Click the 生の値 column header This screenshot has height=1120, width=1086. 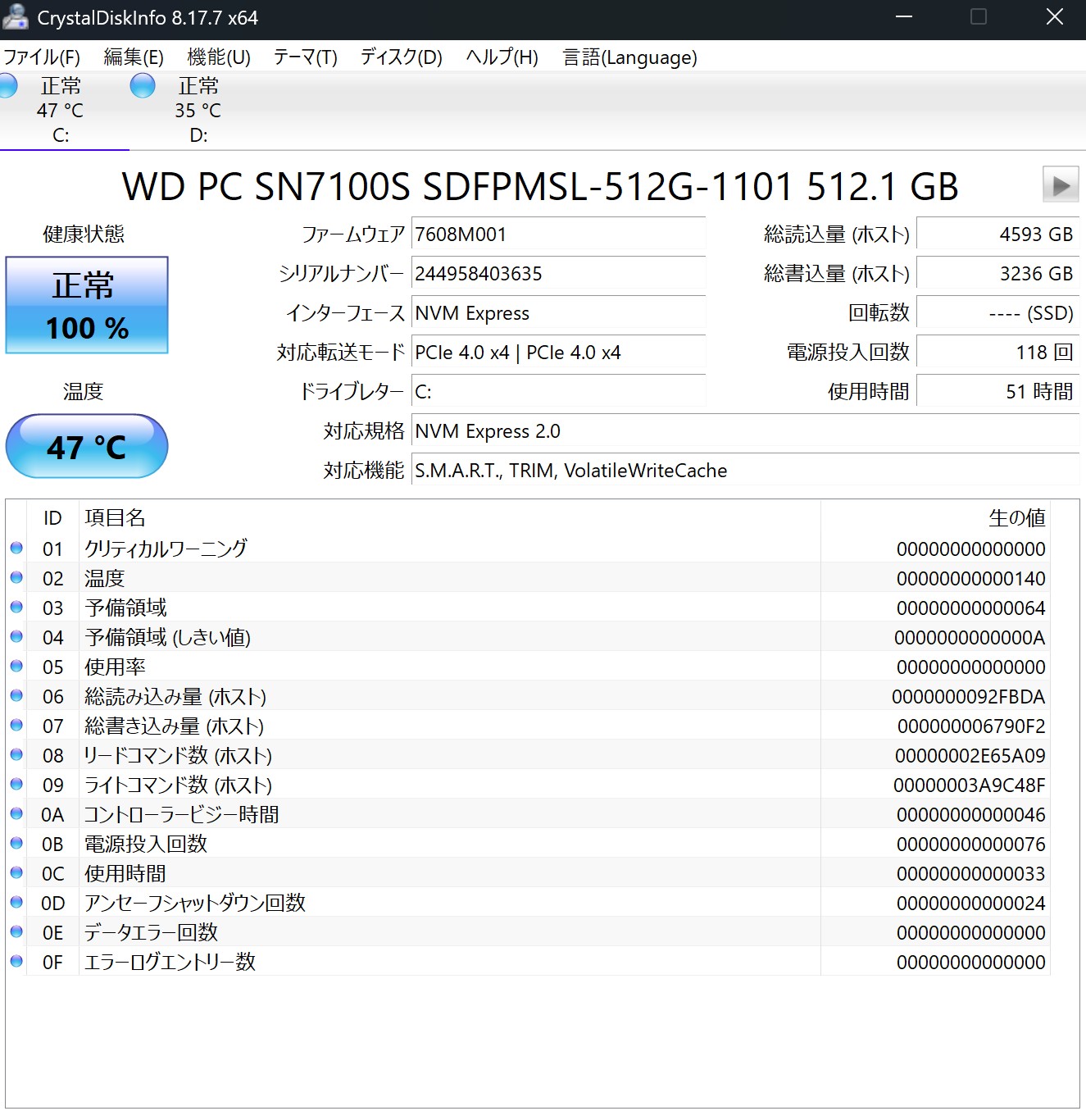935,518
